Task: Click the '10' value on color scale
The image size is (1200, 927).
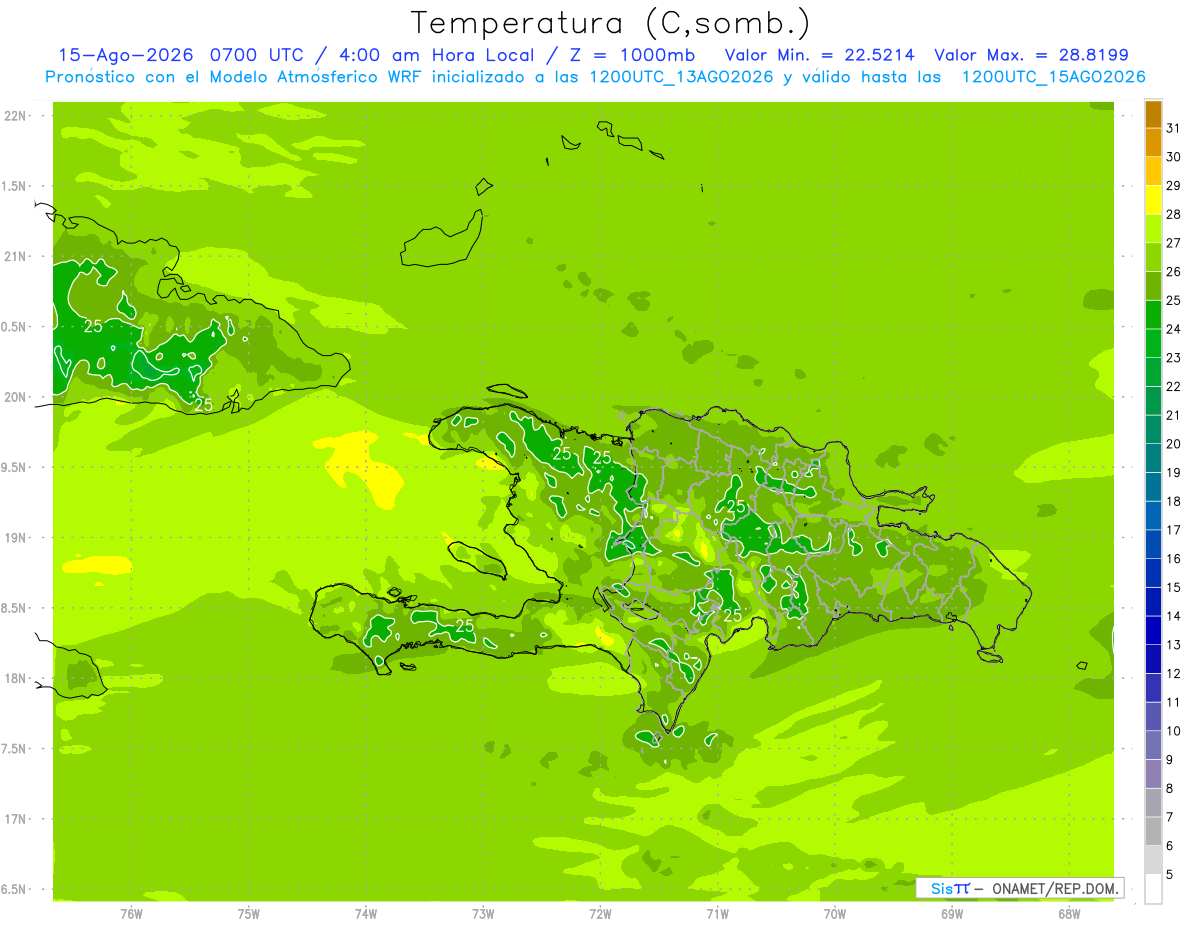Action: tap(1173, 731)
